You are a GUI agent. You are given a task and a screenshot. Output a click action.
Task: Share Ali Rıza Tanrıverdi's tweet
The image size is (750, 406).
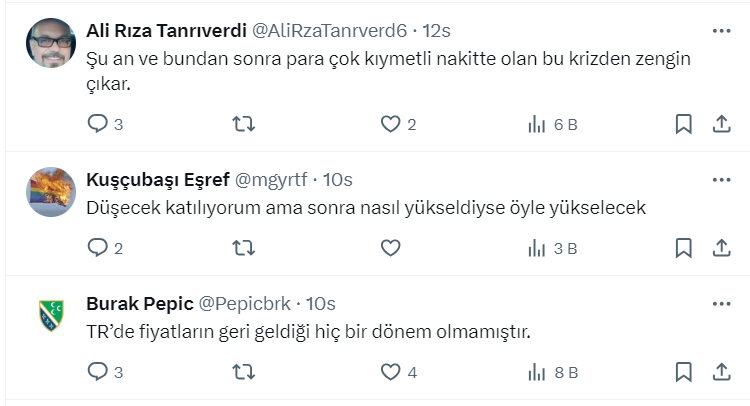tap(722, 124)
